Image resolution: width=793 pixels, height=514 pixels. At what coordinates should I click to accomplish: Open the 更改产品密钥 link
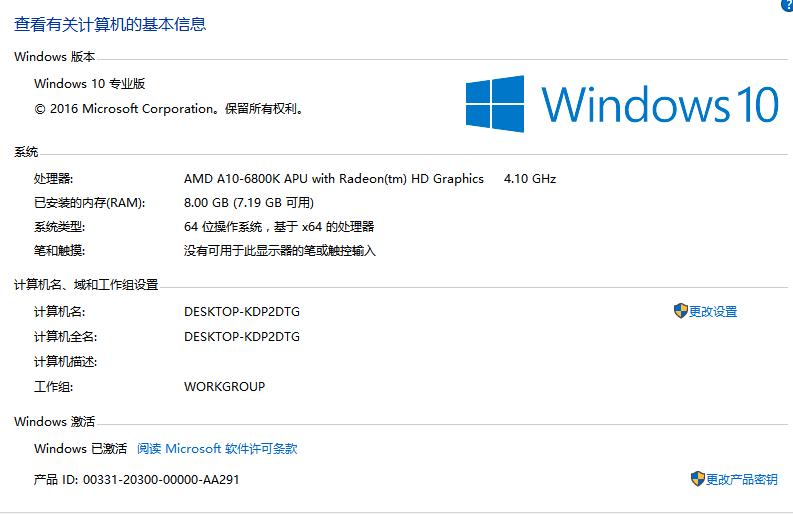click(741, 480)
